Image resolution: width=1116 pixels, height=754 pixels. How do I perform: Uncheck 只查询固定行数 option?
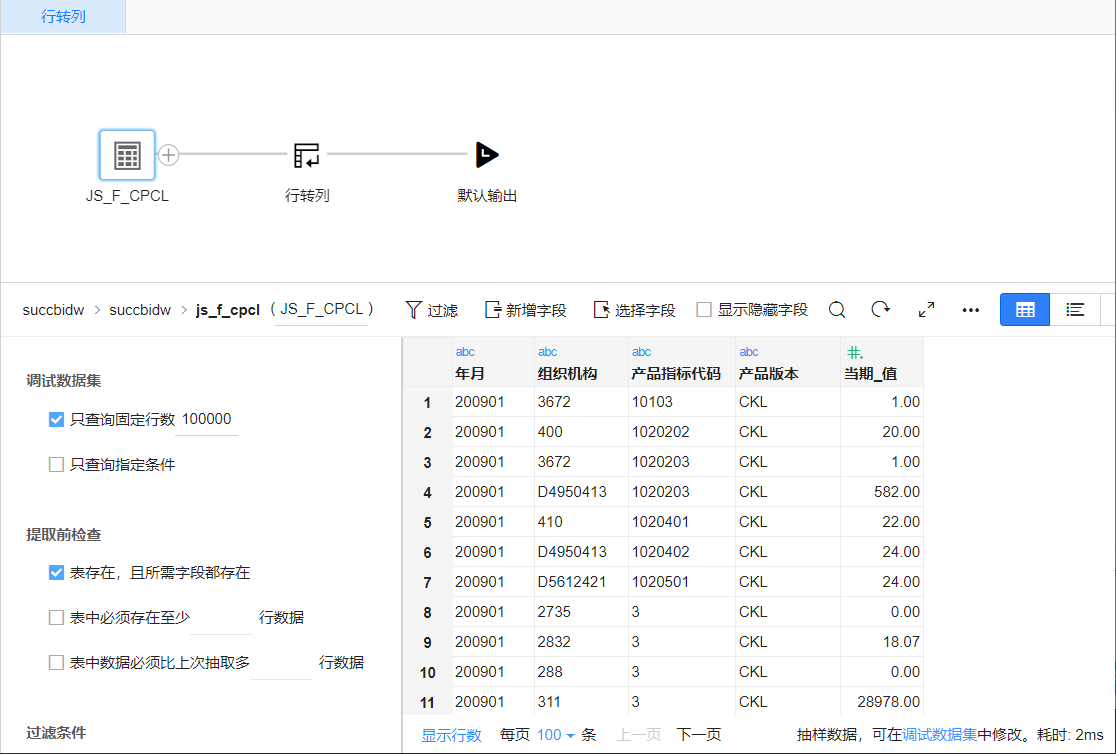coord(57,420)
